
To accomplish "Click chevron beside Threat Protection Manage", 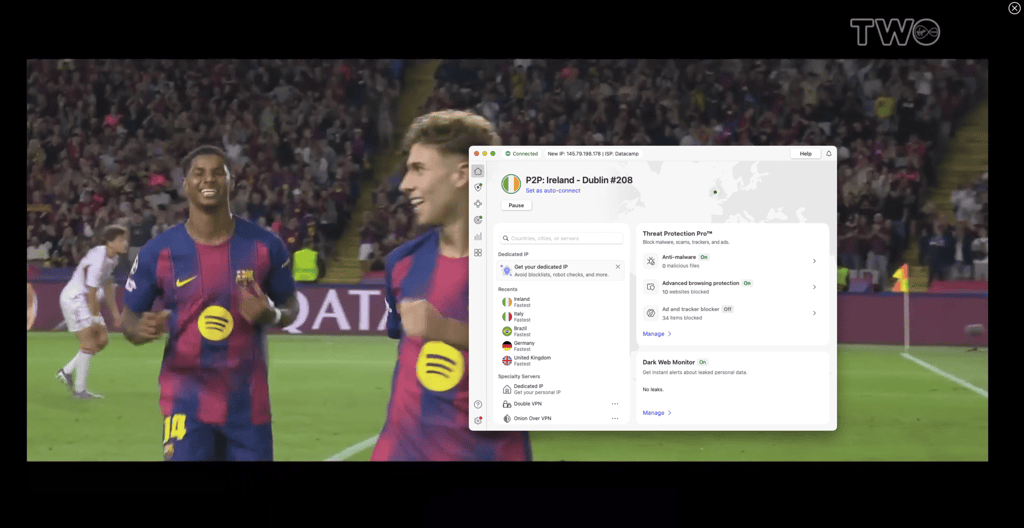I will click(x=669, y=334).
